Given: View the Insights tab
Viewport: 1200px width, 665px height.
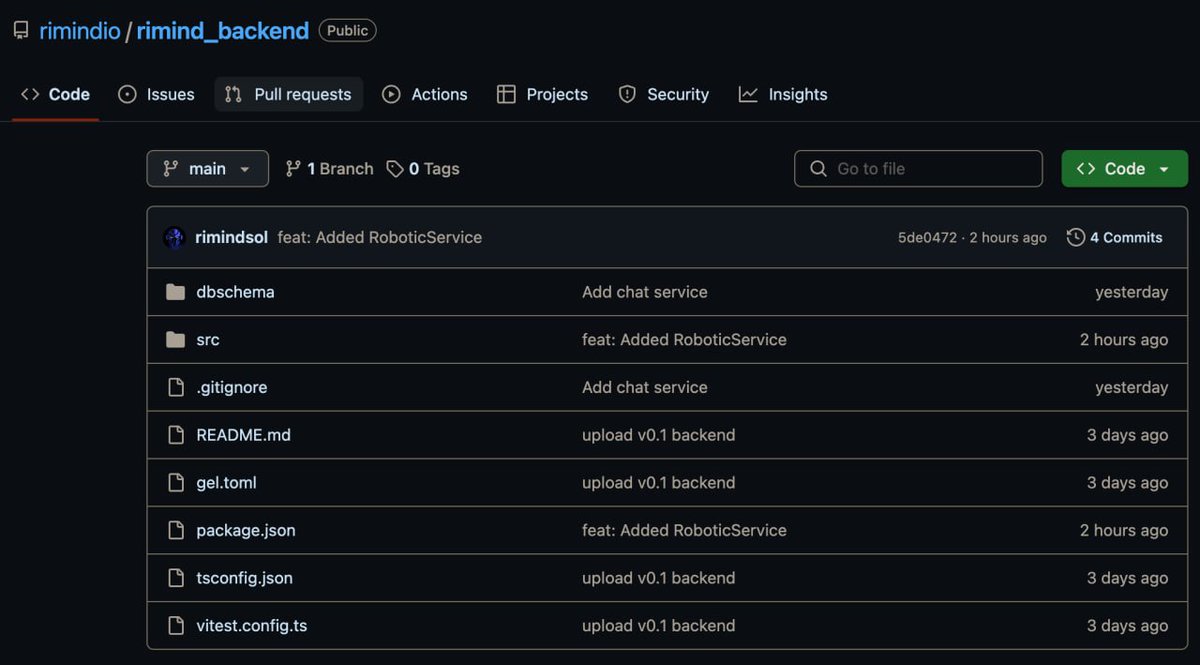Looking at the screenshot, I should click(x=783, y=94).
